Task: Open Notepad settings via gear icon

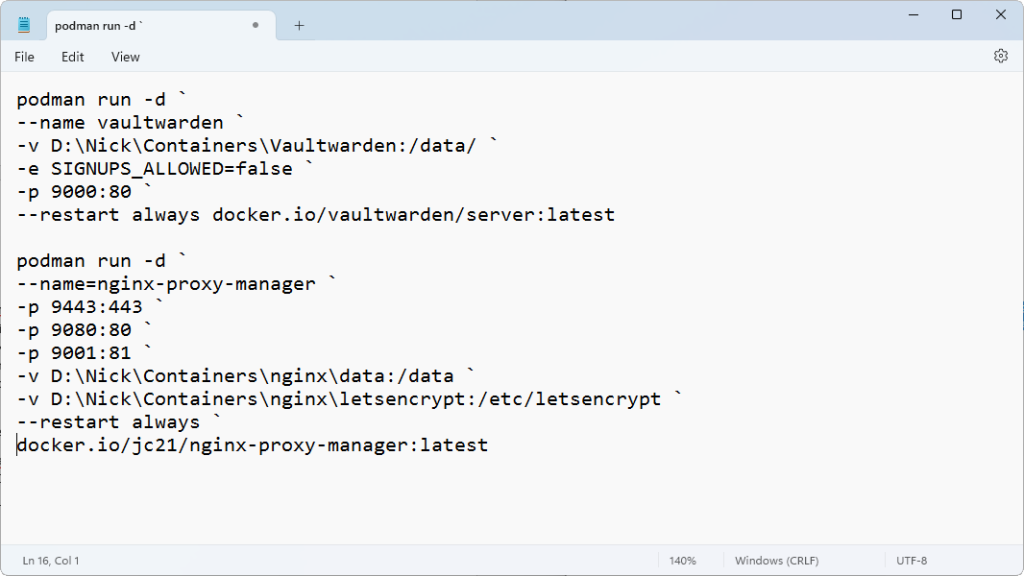Action: pyautogui.click(x=1000, y=57)
